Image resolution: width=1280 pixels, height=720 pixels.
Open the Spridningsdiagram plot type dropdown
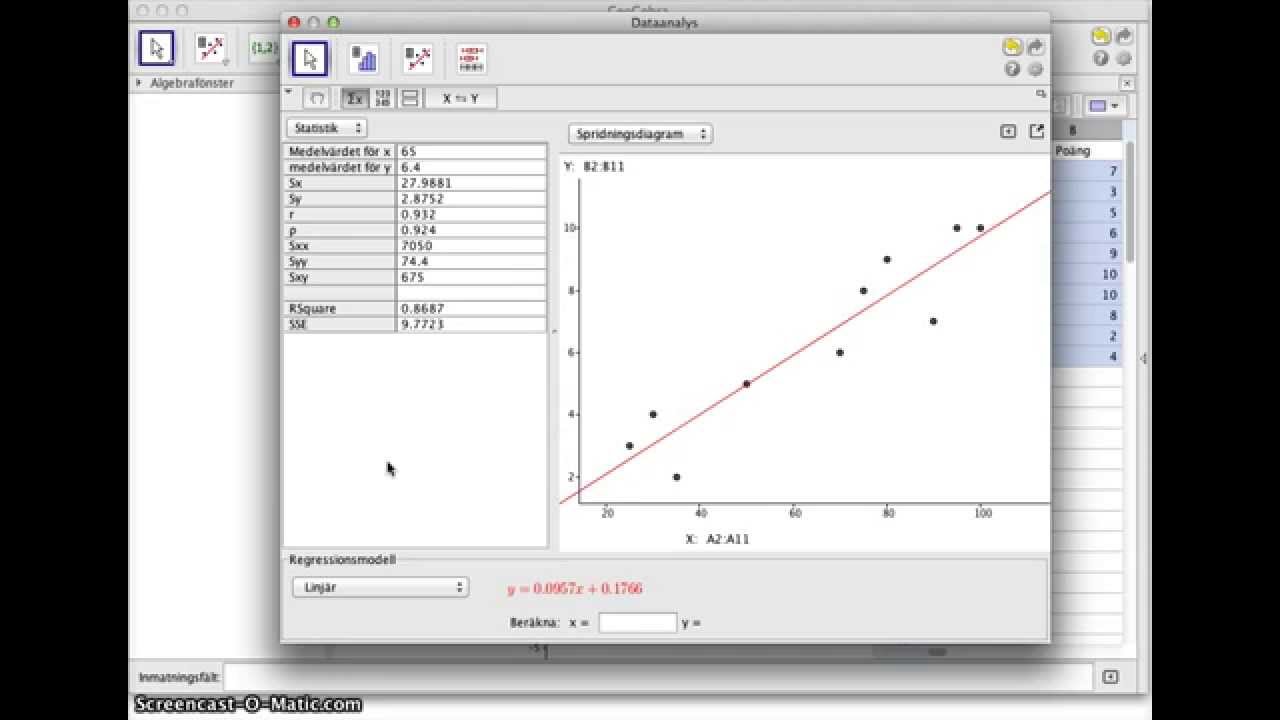(x=640, y=133)
